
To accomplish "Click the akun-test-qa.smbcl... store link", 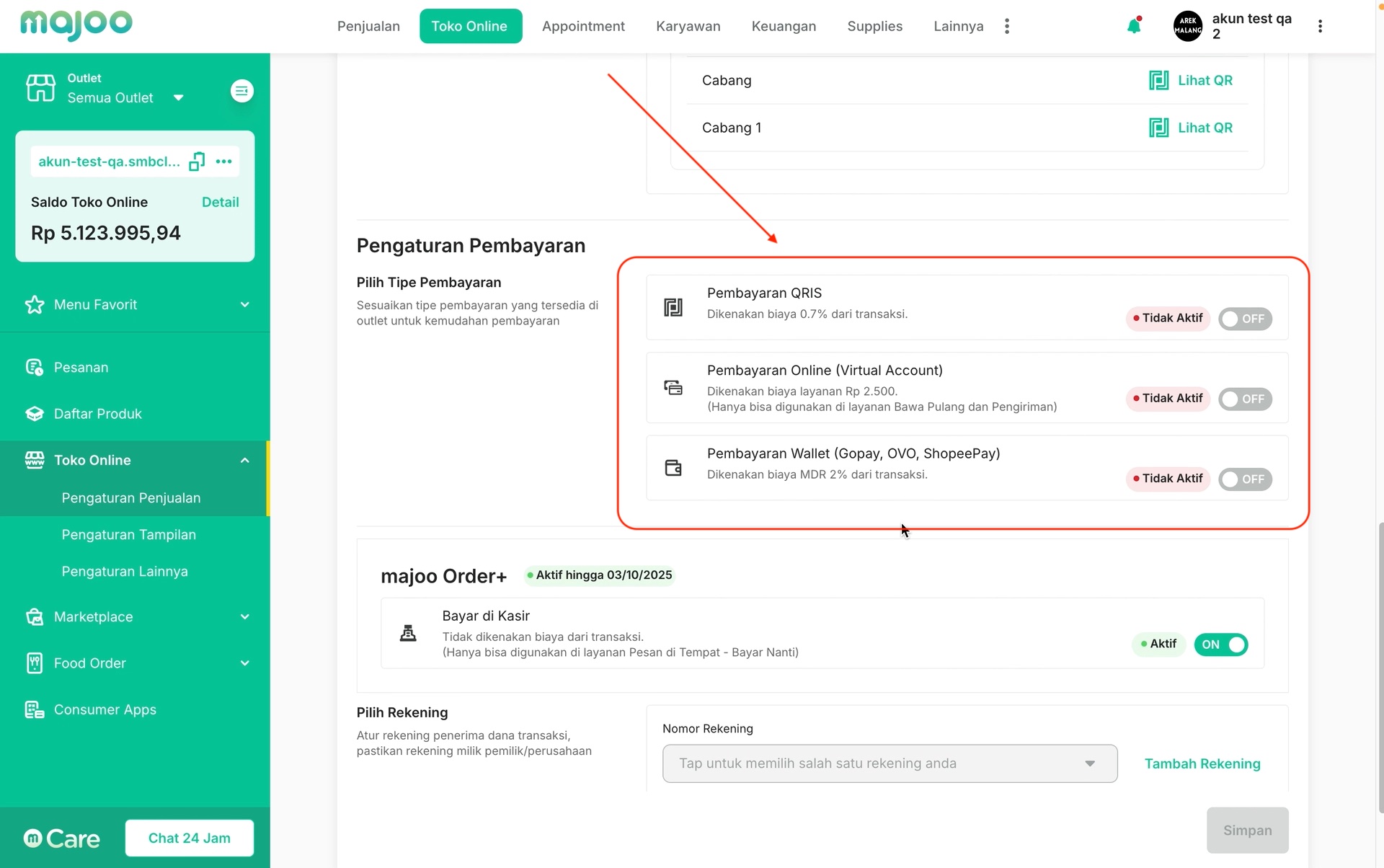I will 110,161.
